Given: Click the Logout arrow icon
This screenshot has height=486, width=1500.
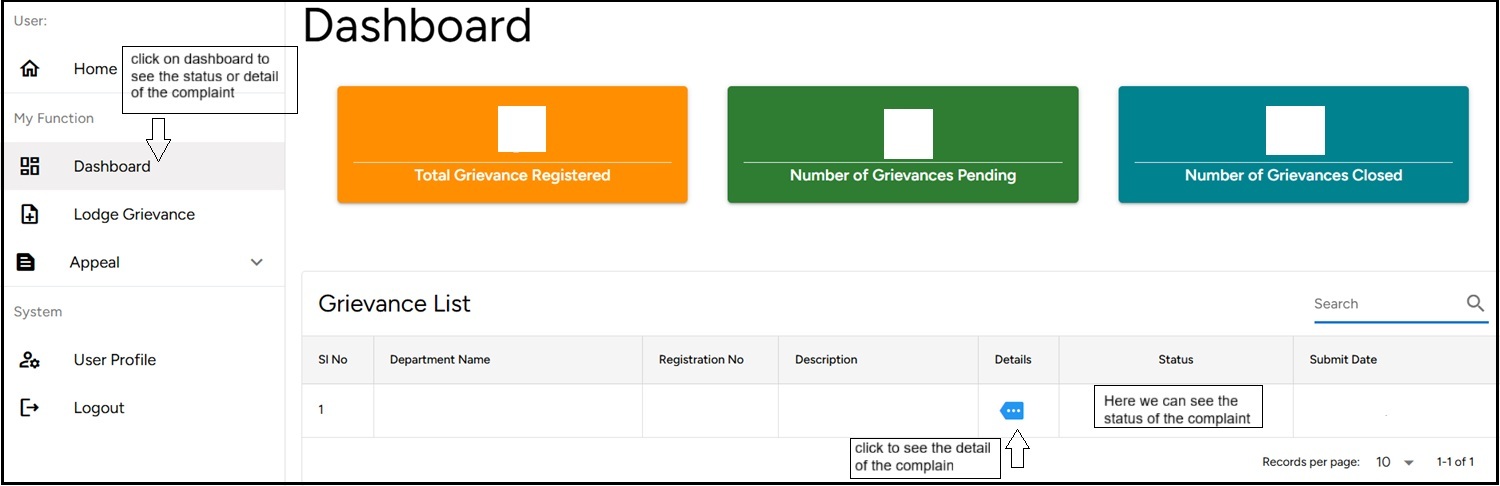Looking at the screenshot, I should click(x=30, y=408).
